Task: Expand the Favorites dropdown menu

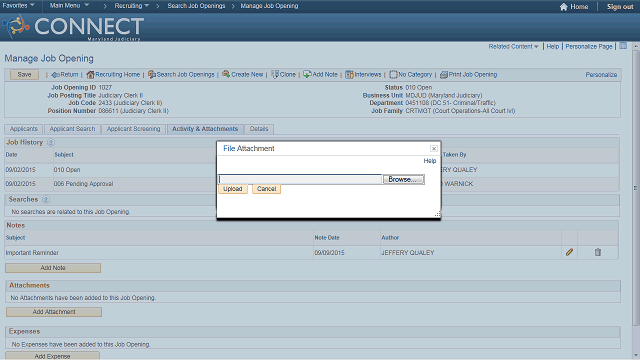Action: tap(18, 6)
